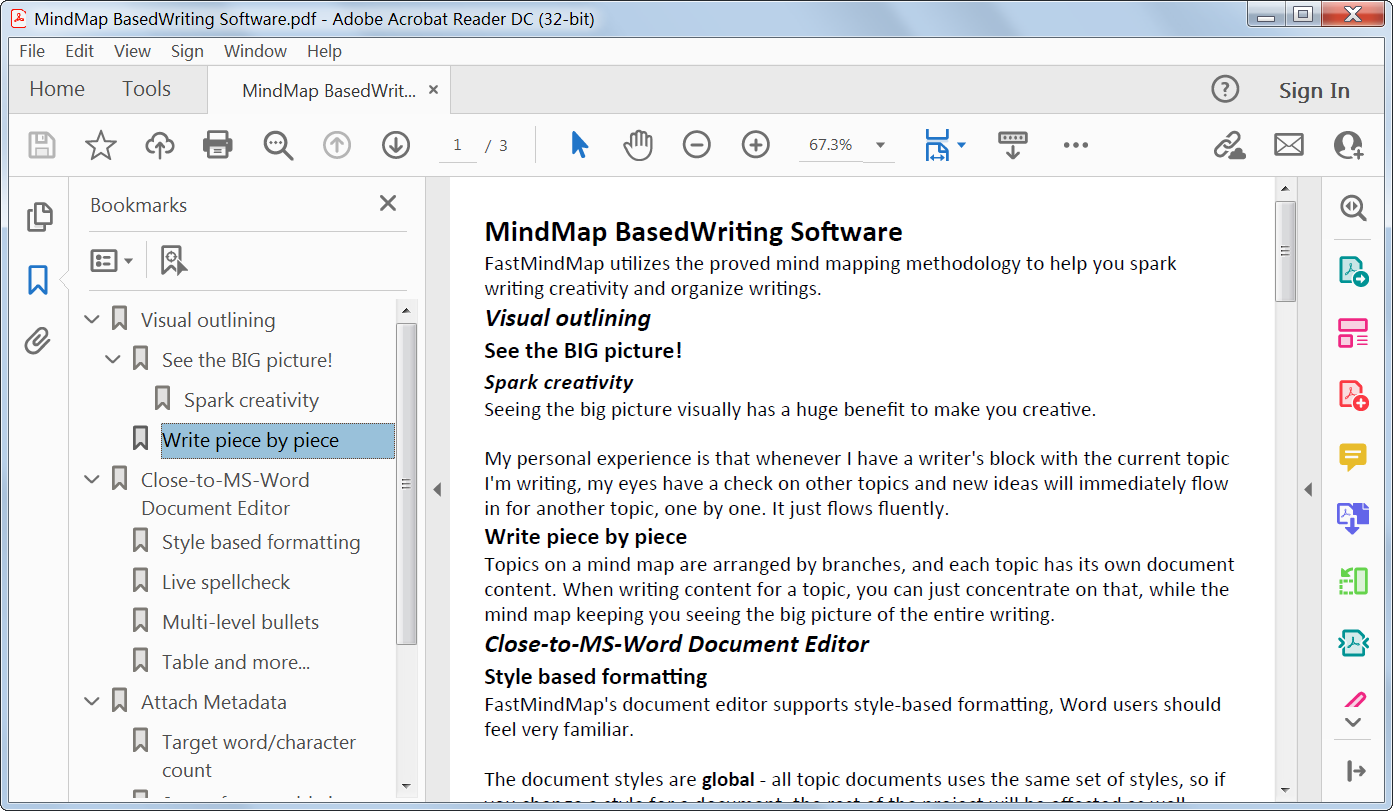Print the document

(218, 145)
